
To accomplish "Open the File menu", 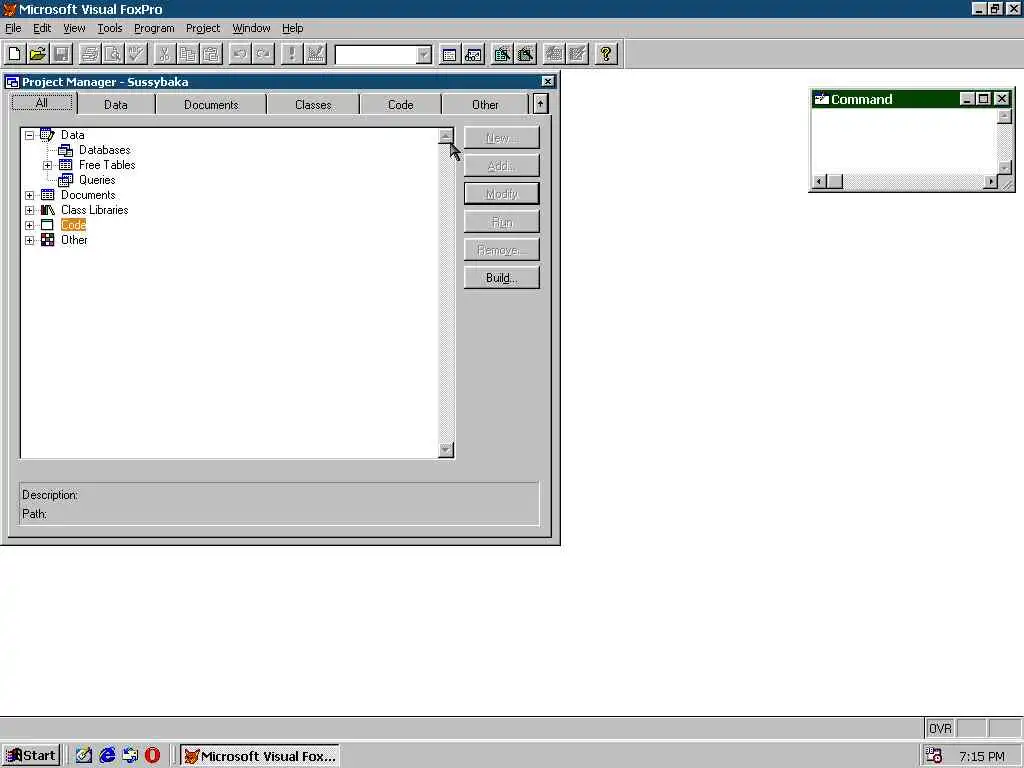I will (x=13, y=28).
